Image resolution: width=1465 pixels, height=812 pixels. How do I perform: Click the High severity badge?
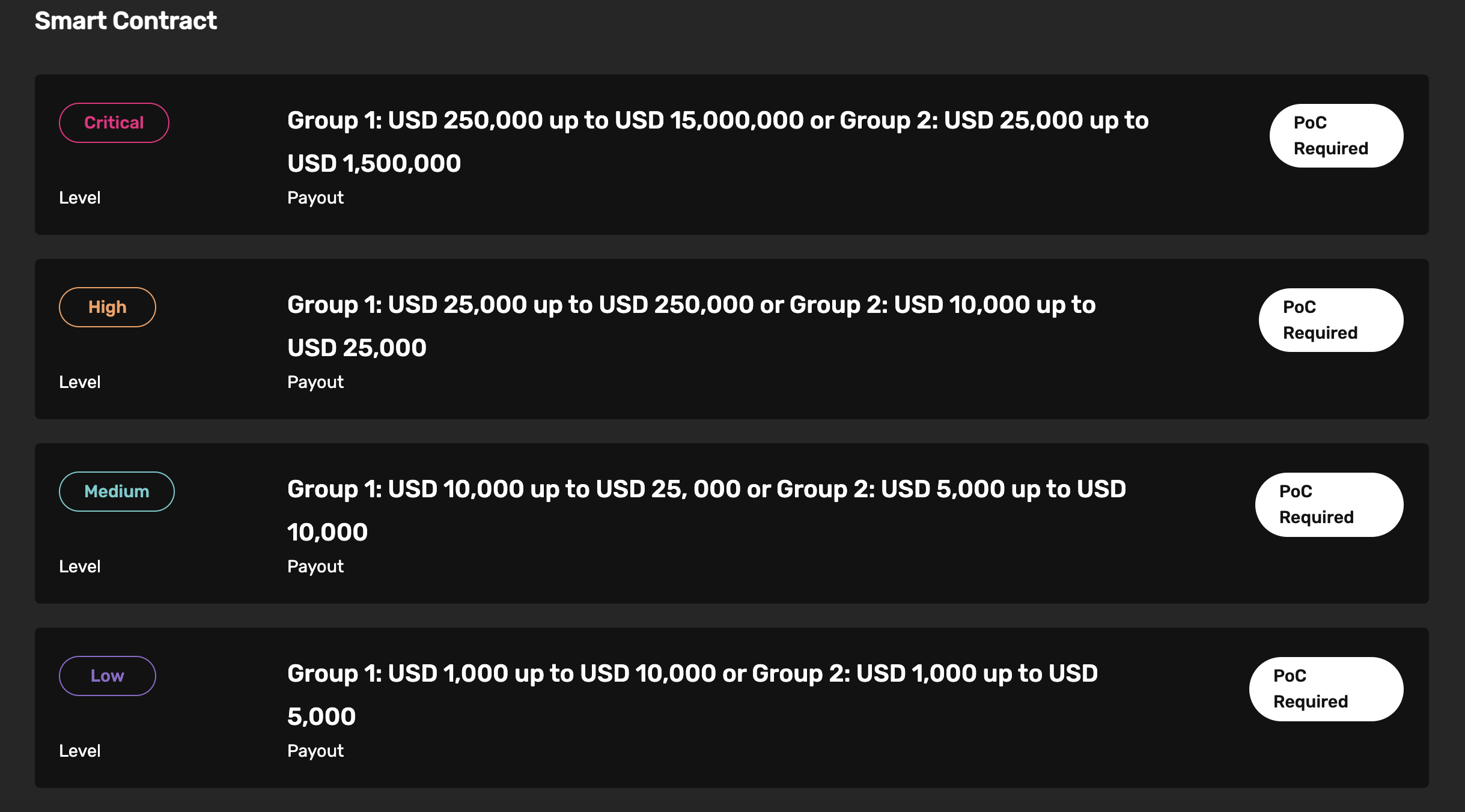pyautogui.click(x=108, y=308)
